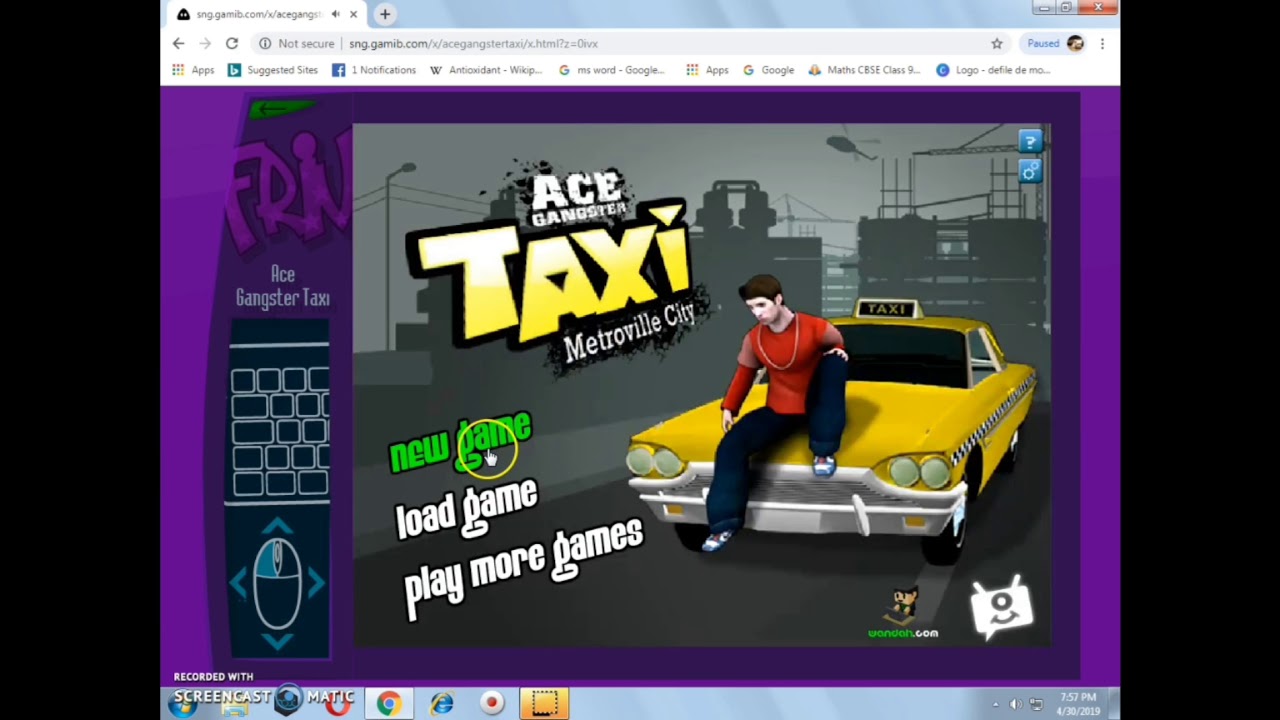The width and height of the screenshot is (1280, 720).
Task: Open Chrome from the taskbar
Action: (x=388, y=703)
